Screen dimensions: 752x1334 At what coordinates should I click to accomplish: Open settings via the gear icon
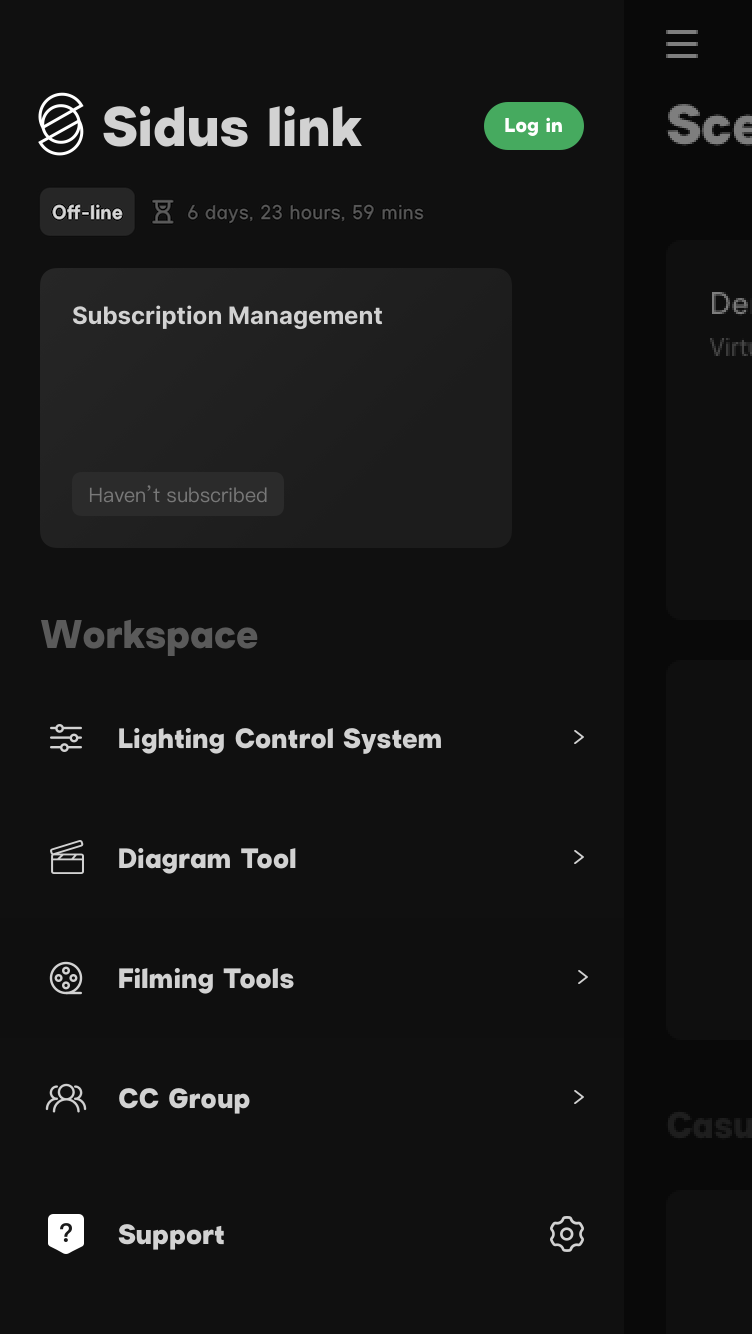(x=566, y=1234)
